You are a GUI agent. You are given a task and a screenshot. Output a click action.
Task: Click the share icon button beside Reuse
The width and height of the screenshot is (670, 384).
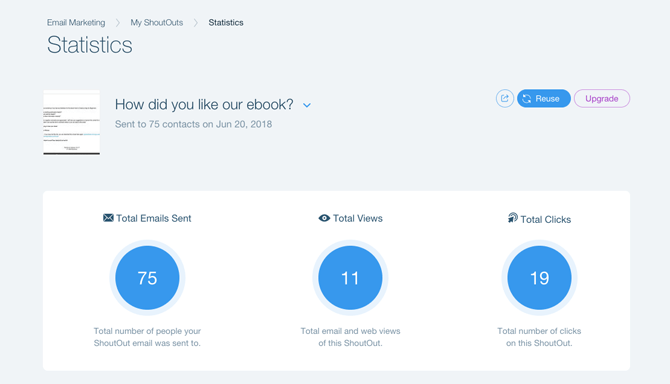click(x=505, y=99)
